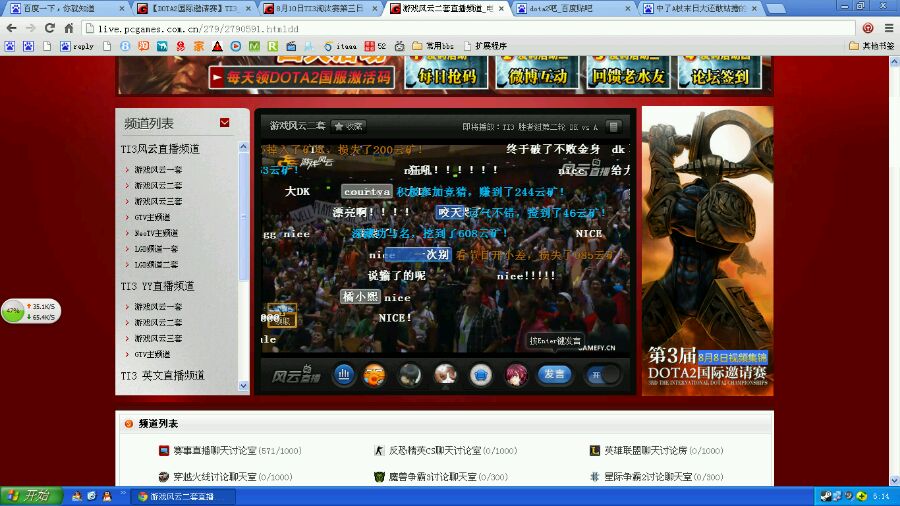Click the address bar URL field

[x=468, y=28]
